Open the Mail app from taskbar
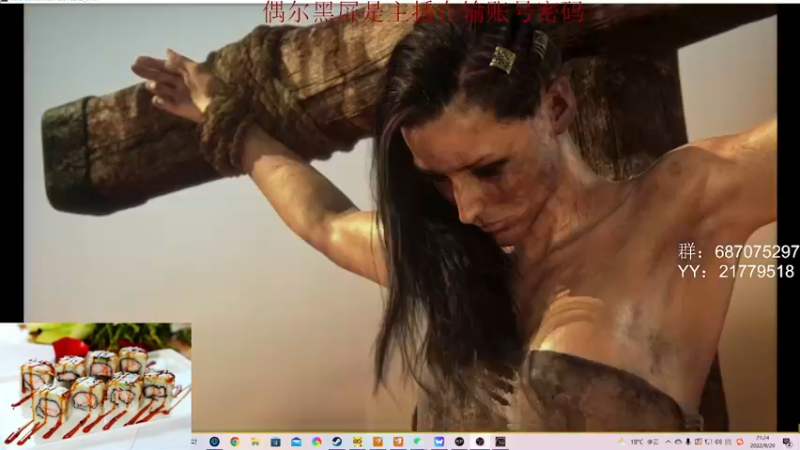This screenshot has height=450, width=800. pos(296,441)
